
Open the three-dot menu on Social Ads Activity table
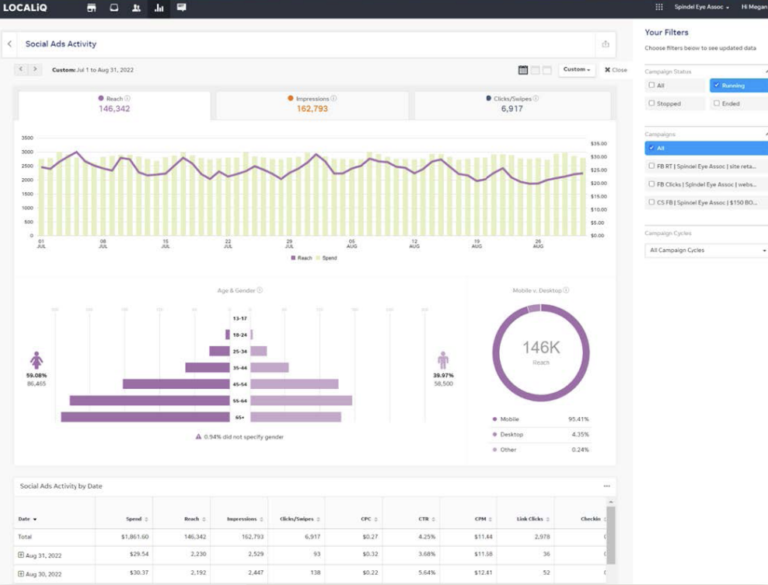pos(606,486)
